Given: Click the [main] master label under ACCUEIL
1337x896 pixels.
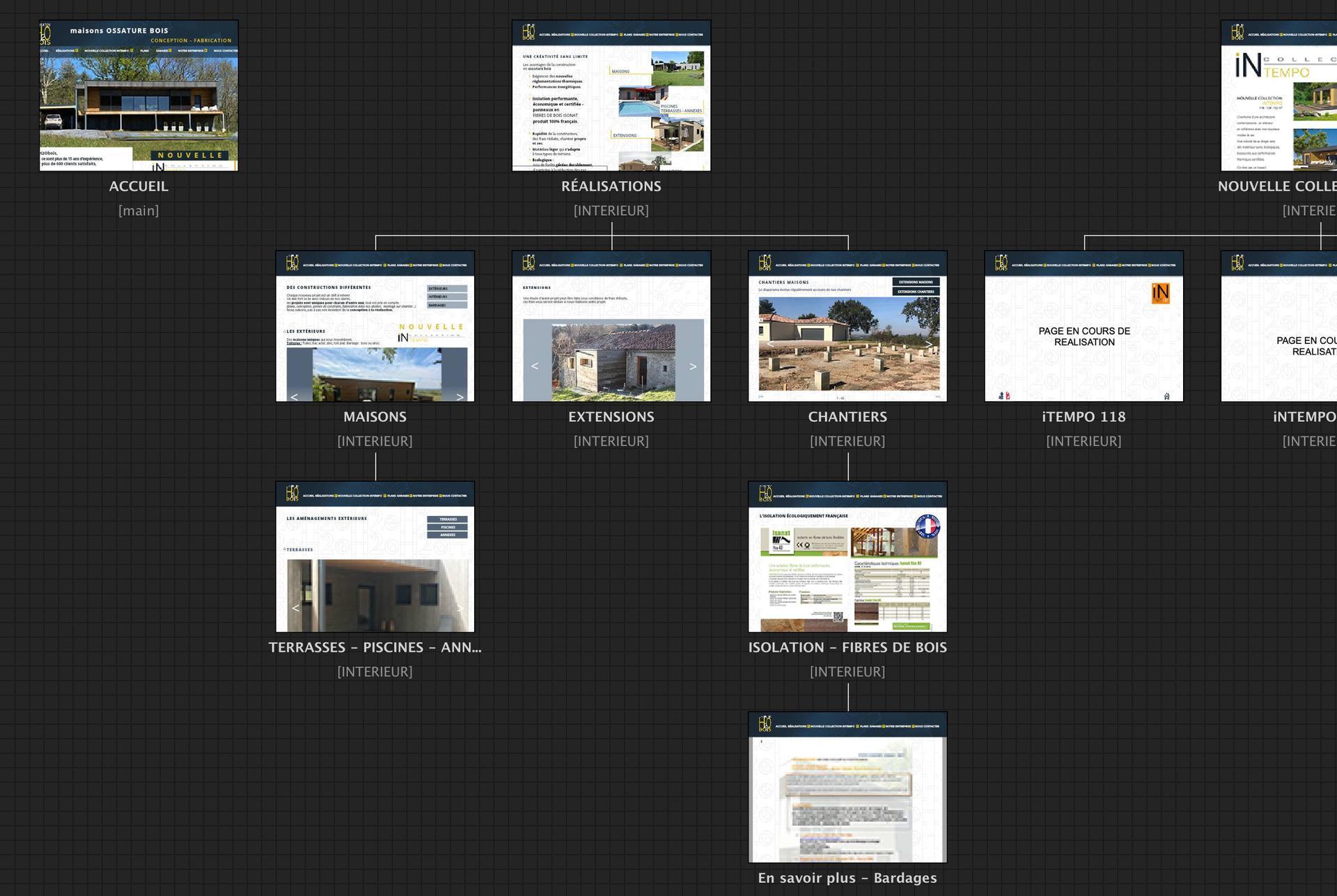Looking at the screenshot, I should tap(139, 210).
